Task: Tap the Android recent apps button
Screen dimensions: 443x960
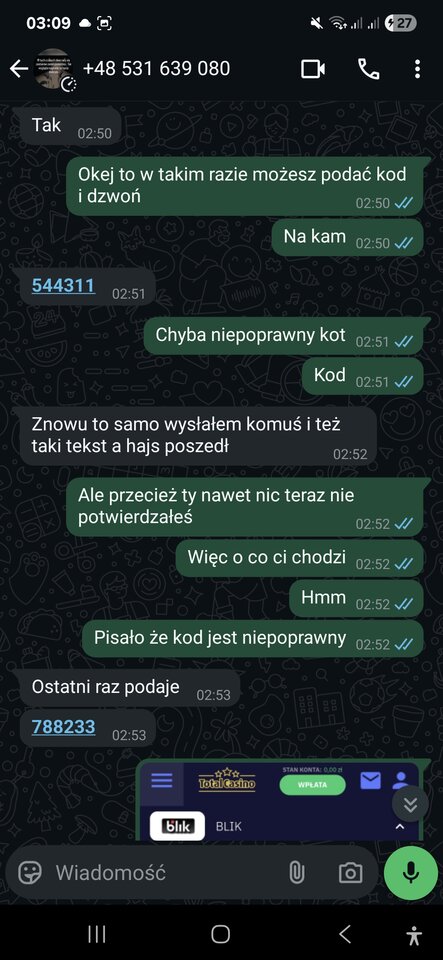Action: point(97,934)
